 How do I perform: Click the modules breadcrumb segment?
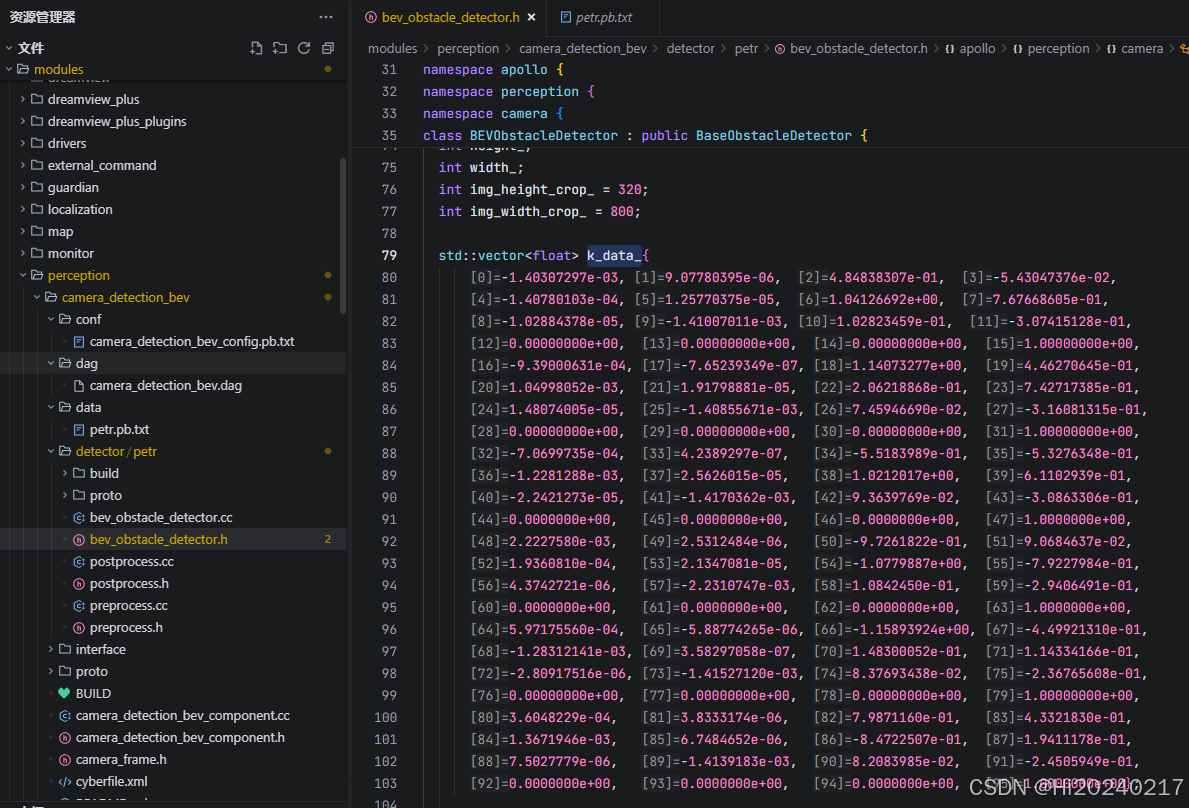point(392,48)
